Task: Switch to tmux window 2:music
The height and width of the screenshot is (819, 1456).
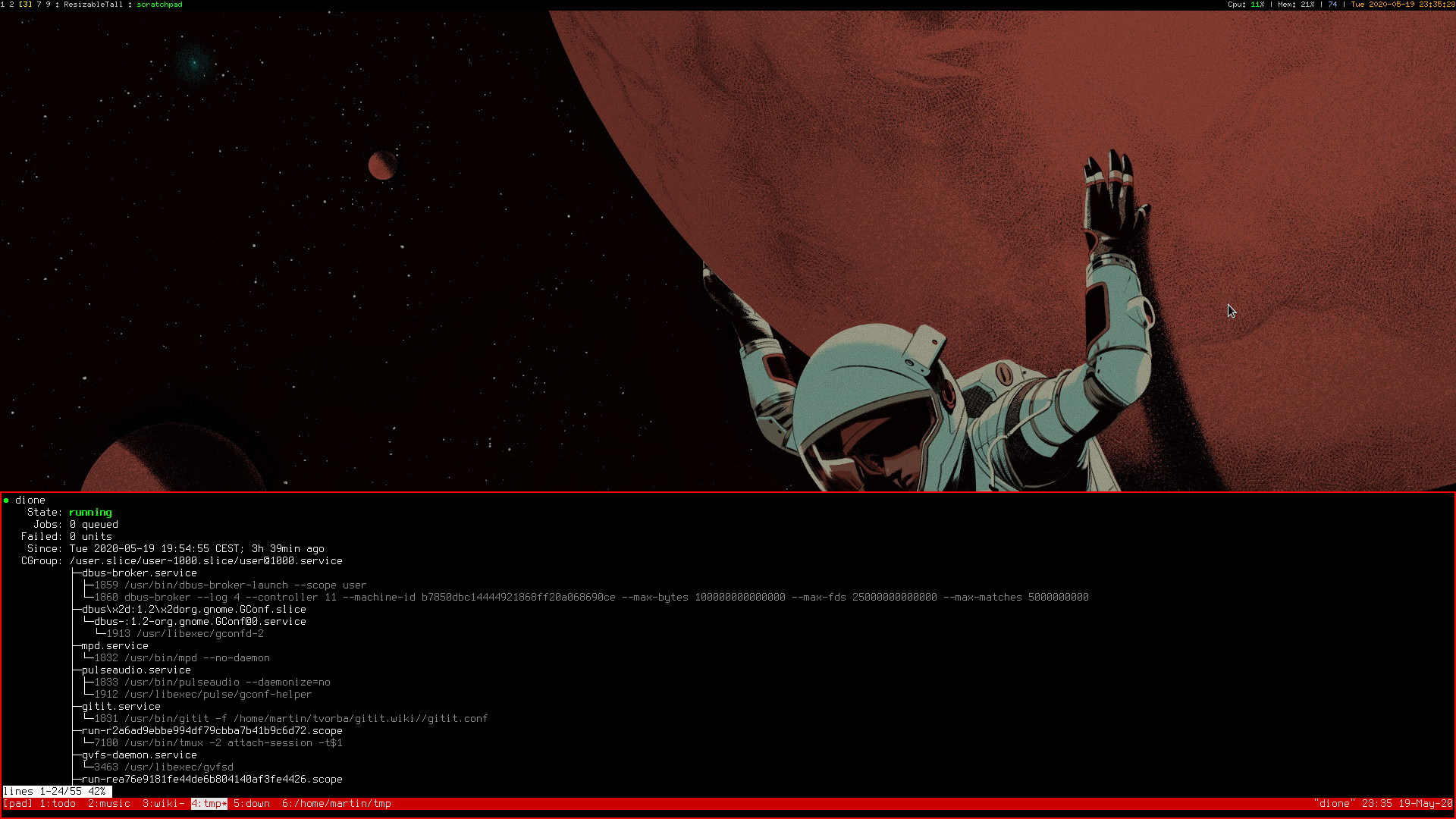Action: [x=109, y=804]
